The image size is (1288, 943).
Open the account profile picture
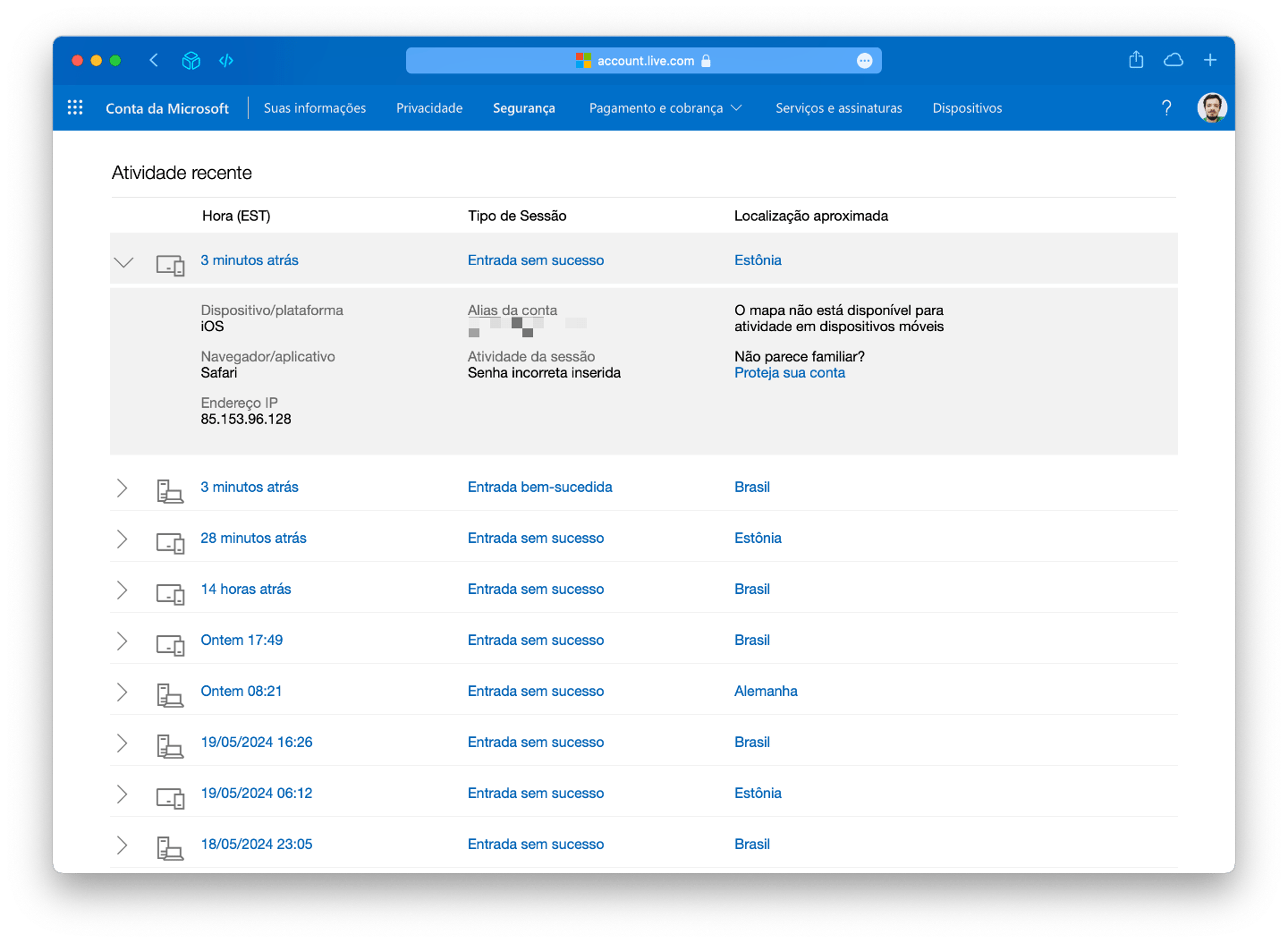pos(1211,107)
